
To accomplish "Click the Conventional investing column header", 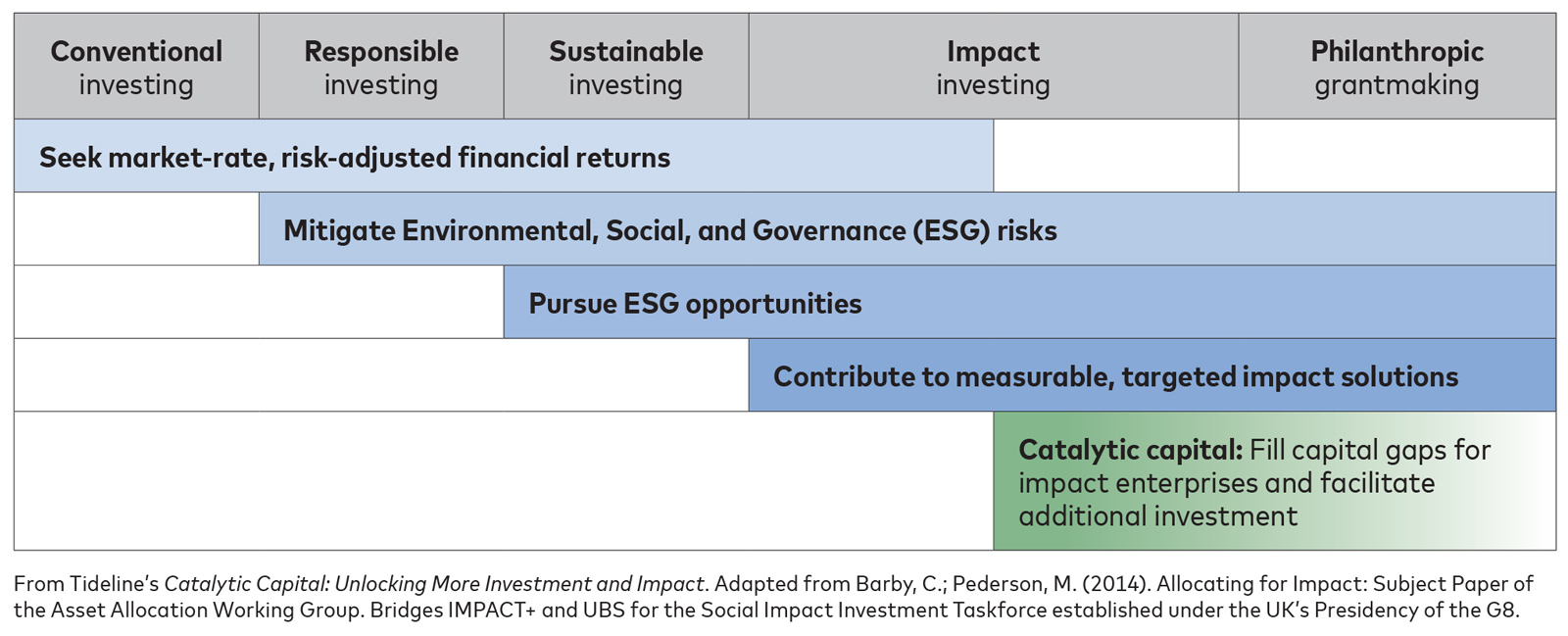I will click(x=136, y=67).
